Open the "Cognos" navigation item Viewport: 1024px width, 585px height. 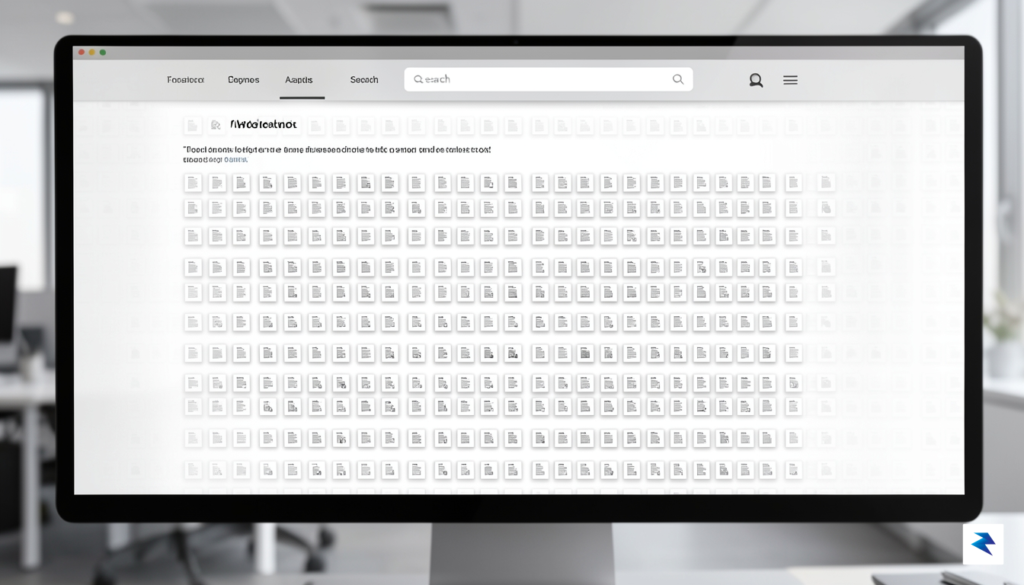(244, 80)
